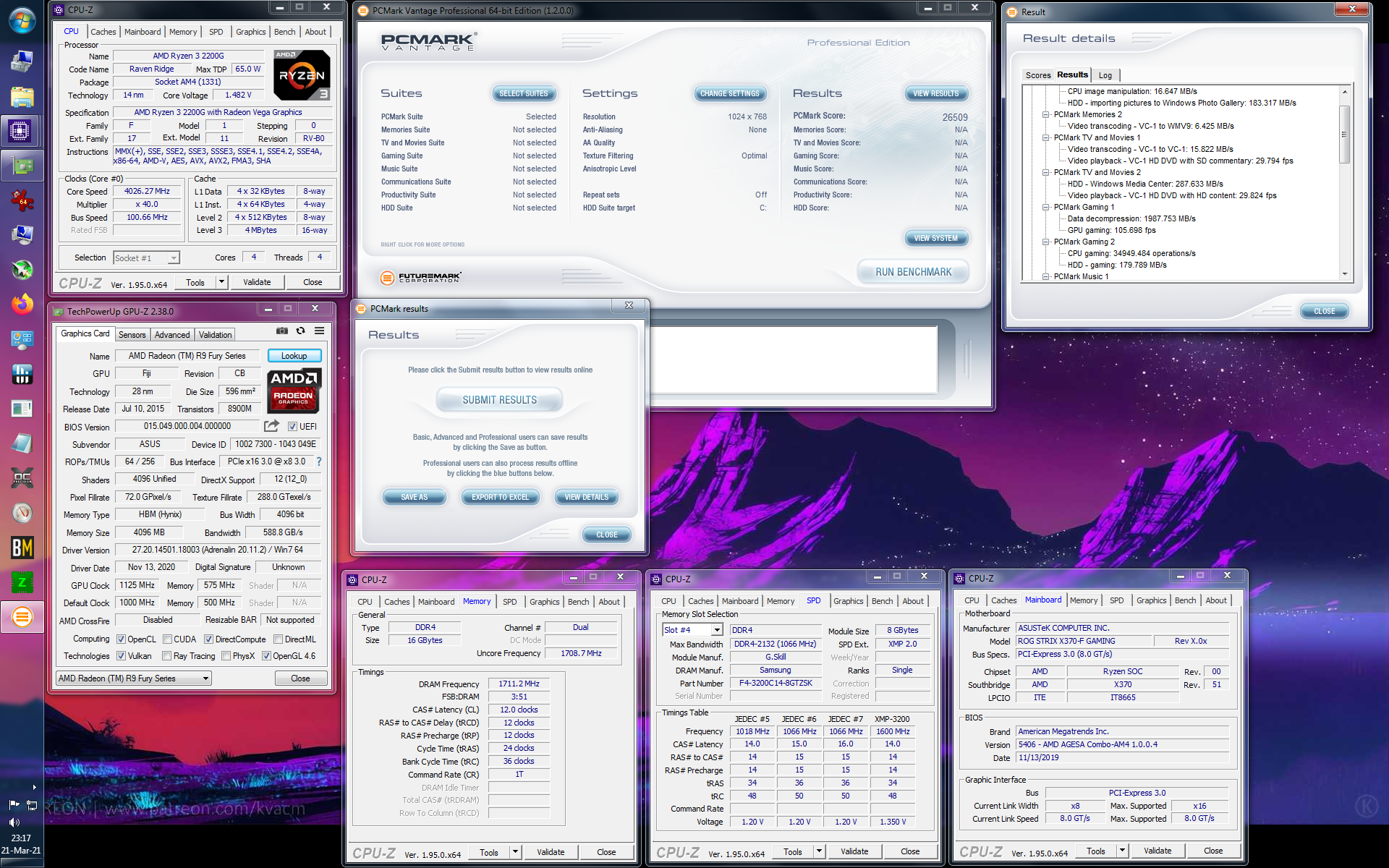Open the GPU-Z hamburger menu
This screenshot has height=868, width=1389.
pyautogui.click(x=319, y=331)
